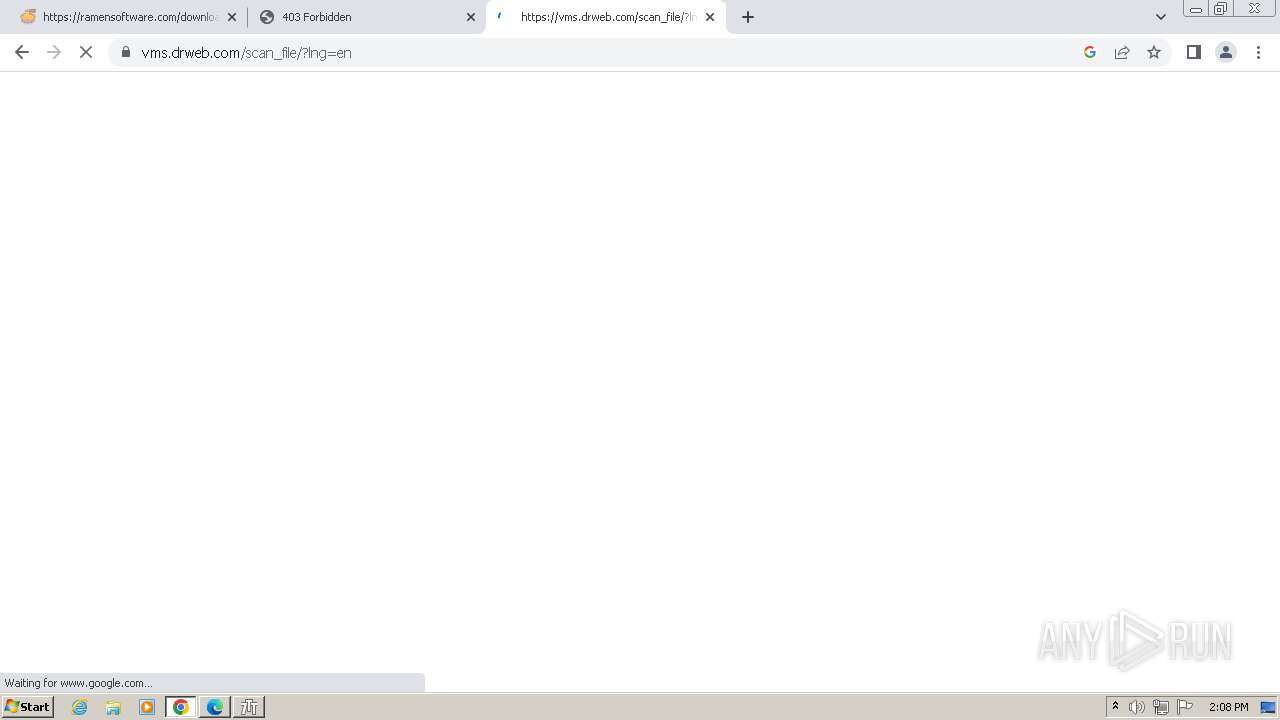
Task: Toggle the side panel
Action: point(1193,52)
